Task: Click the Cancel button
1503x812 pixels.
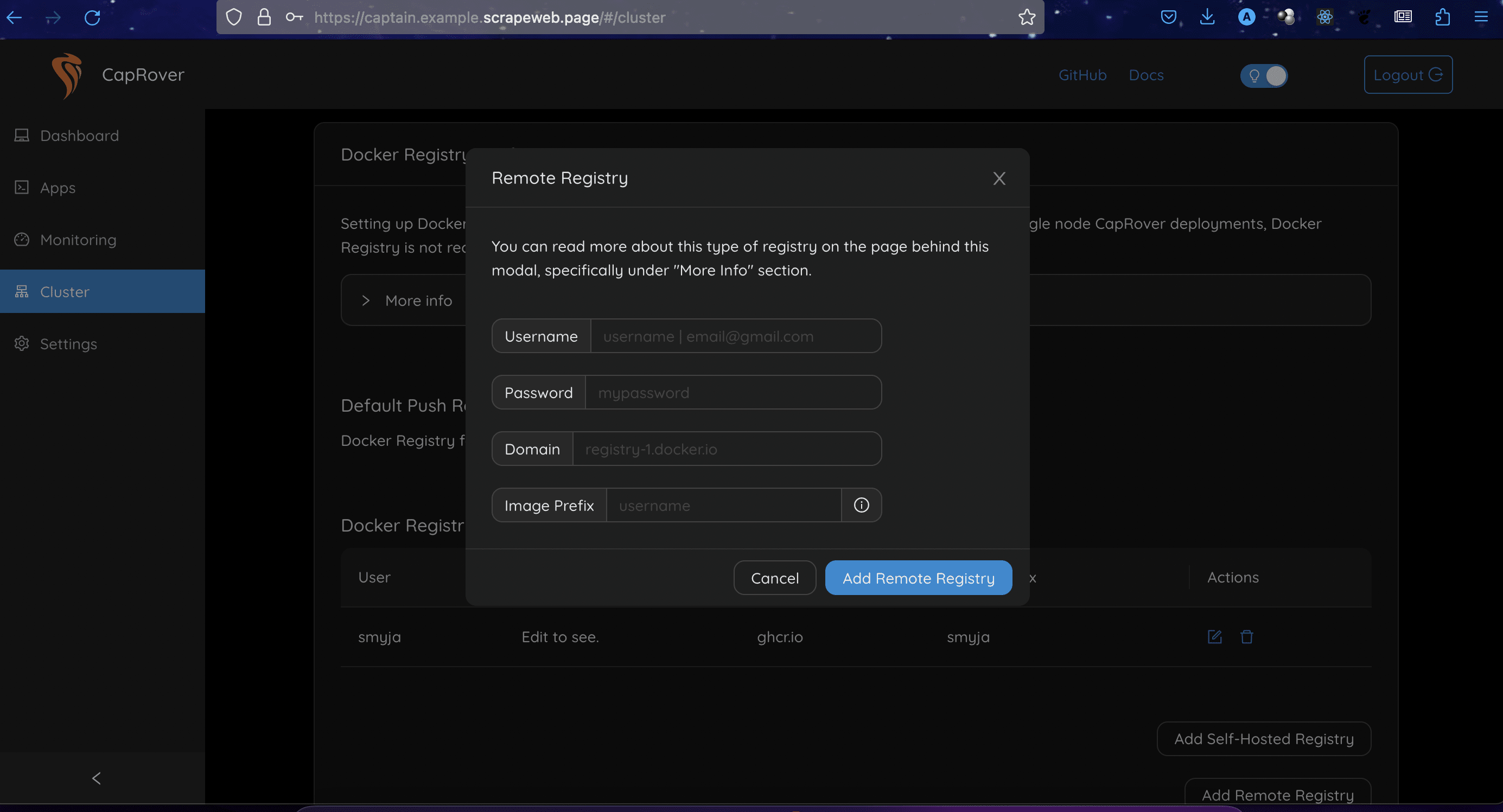Action: [x=774, y=578]
